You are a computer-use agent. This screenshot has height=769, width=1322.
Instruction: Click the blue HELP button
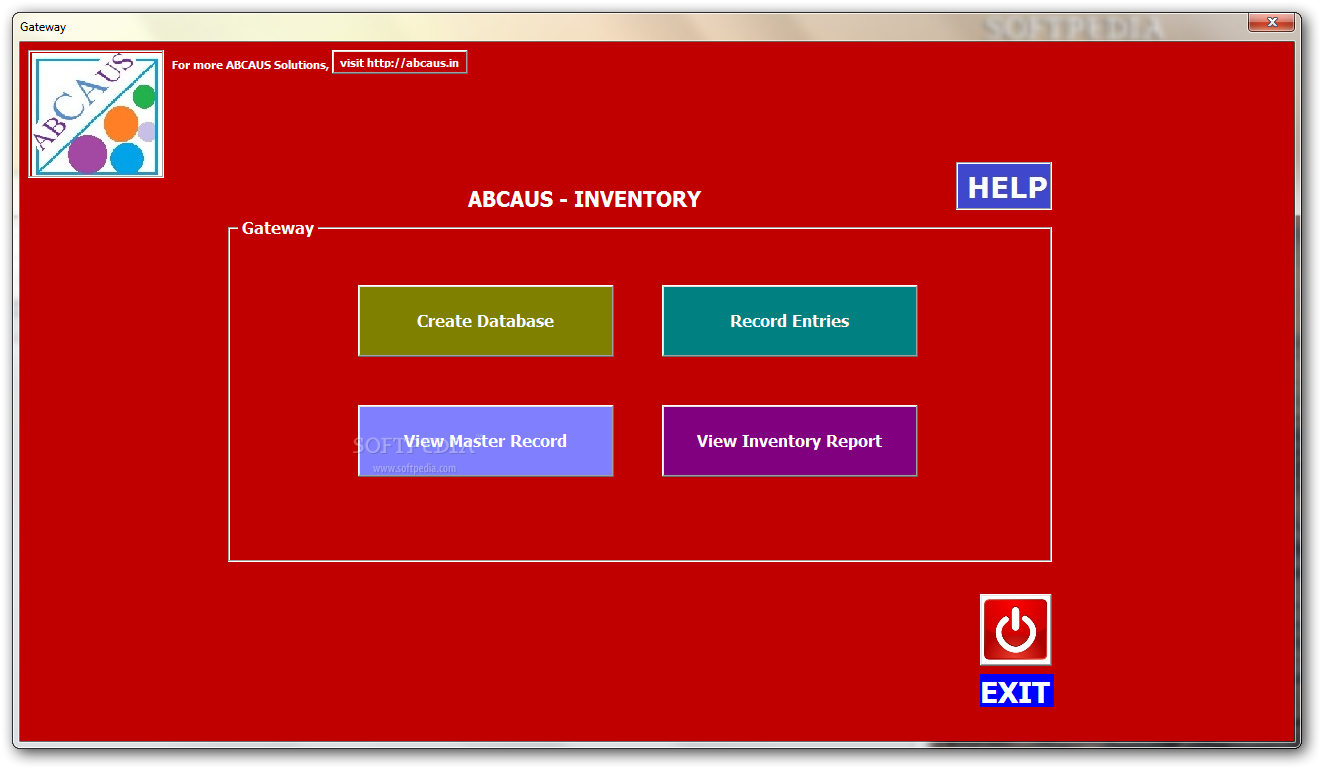point(1004,187)
